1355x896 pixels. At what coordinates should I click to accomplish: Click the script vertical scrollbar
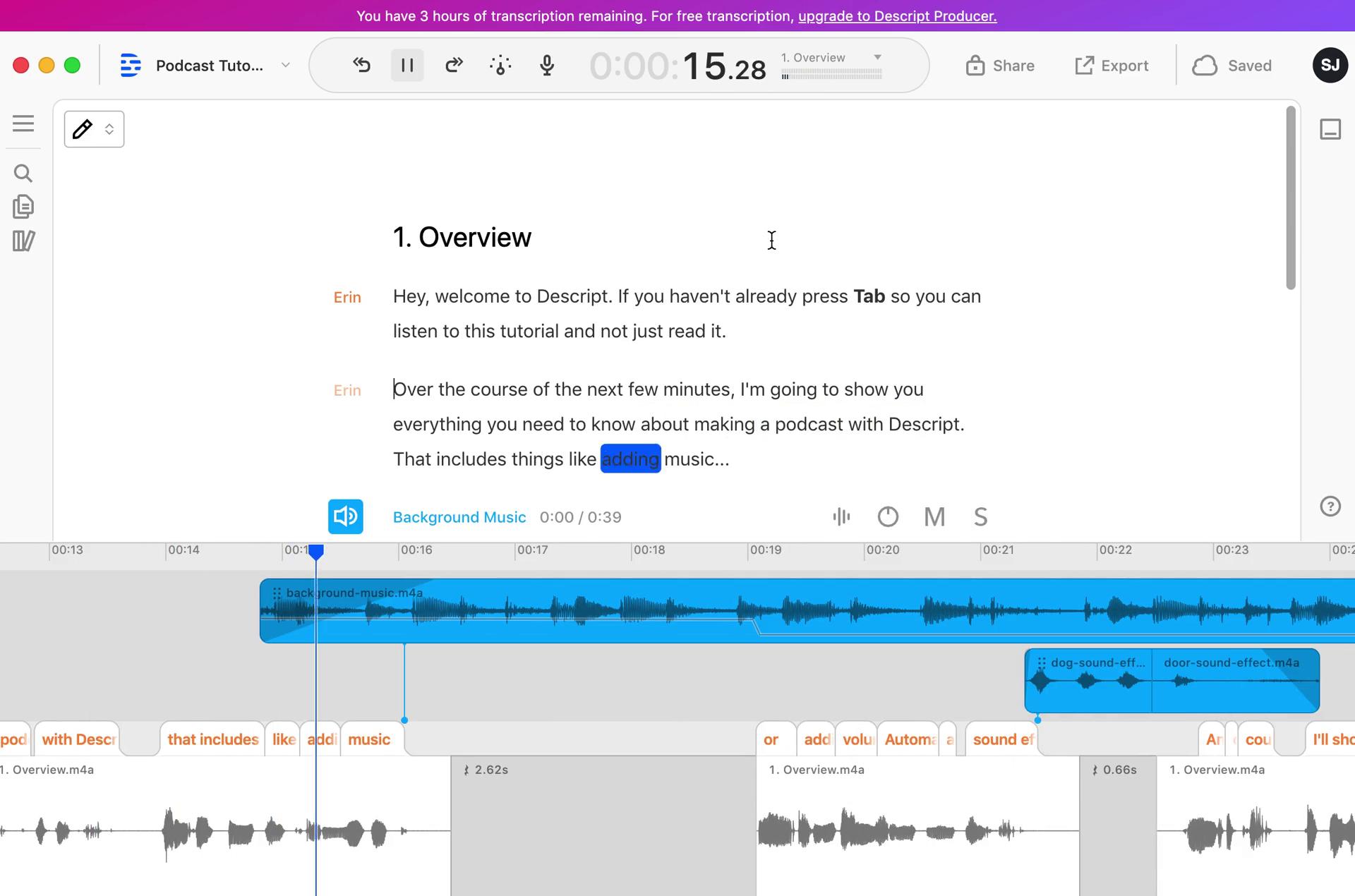[x=1291, y=198]
